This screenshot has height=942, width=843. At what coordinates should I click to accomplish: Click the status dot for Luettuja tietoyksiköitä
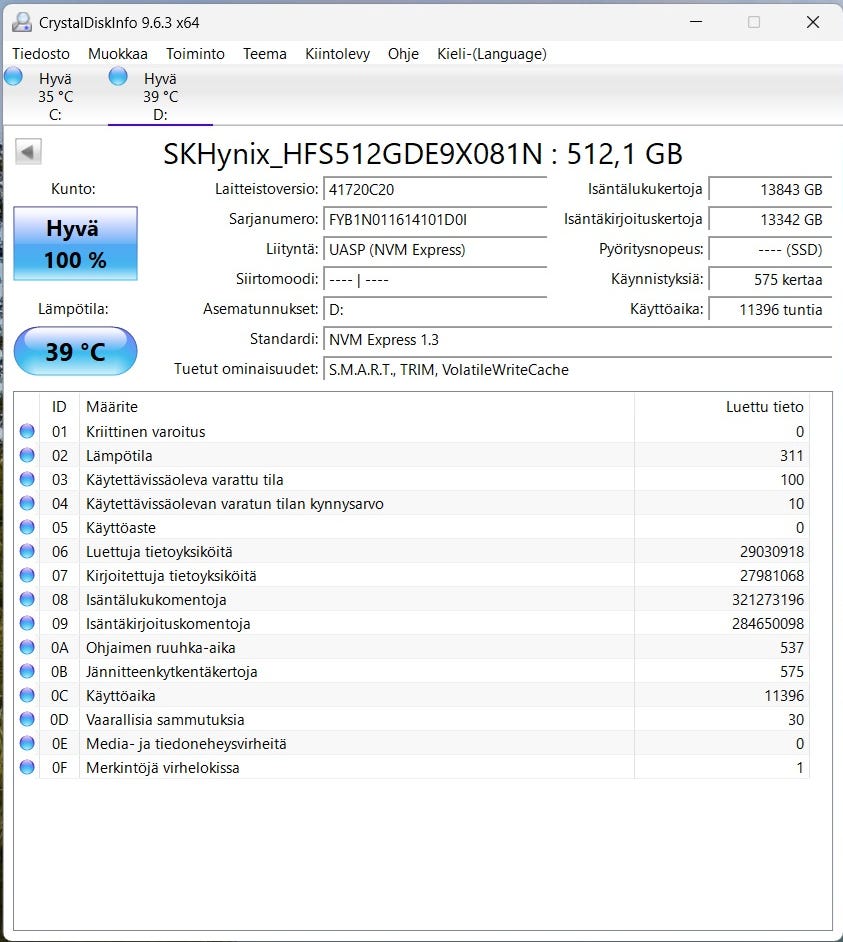(x=27, y=552)
